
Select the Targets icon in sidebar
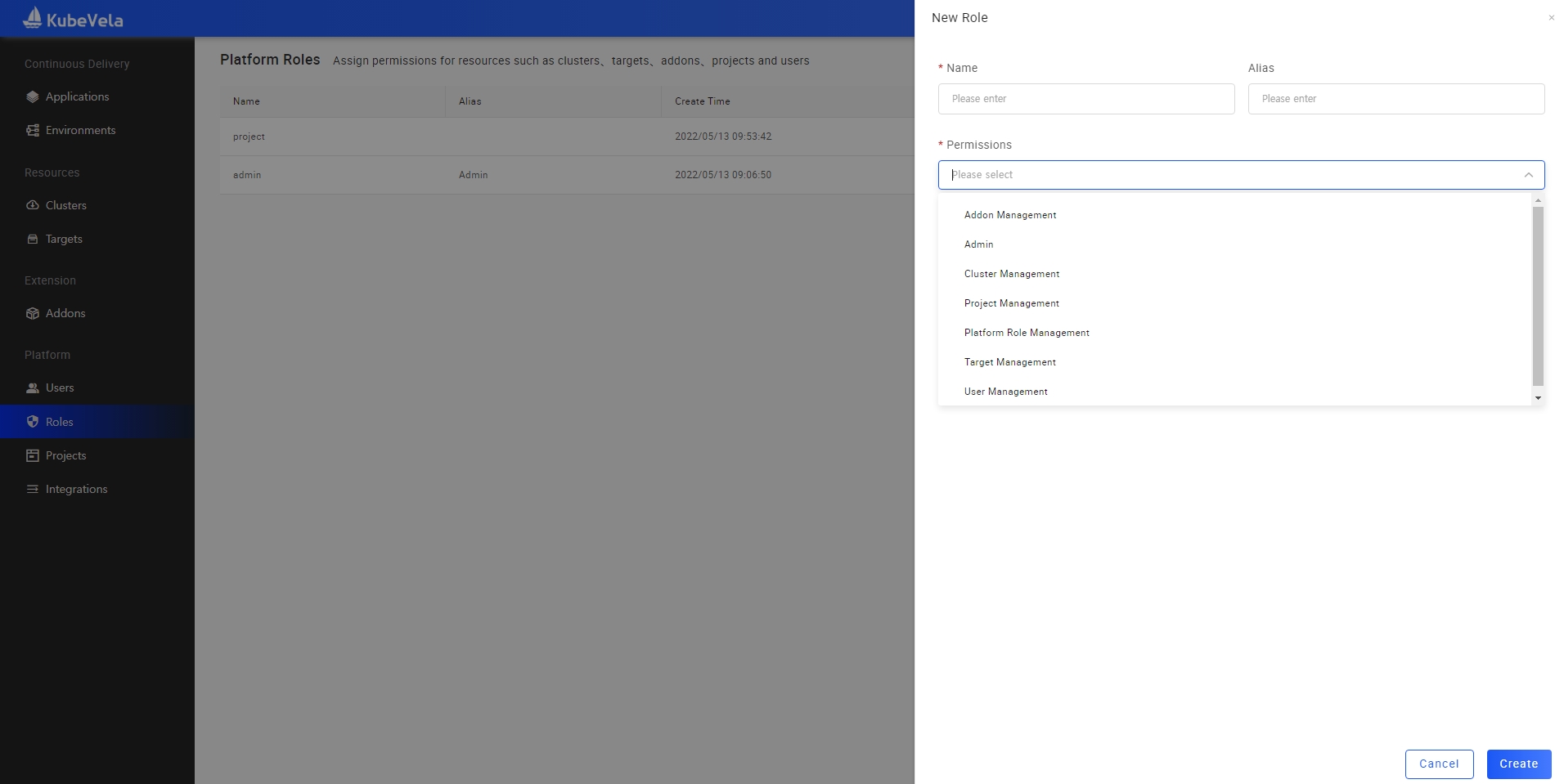coord(33,239)
